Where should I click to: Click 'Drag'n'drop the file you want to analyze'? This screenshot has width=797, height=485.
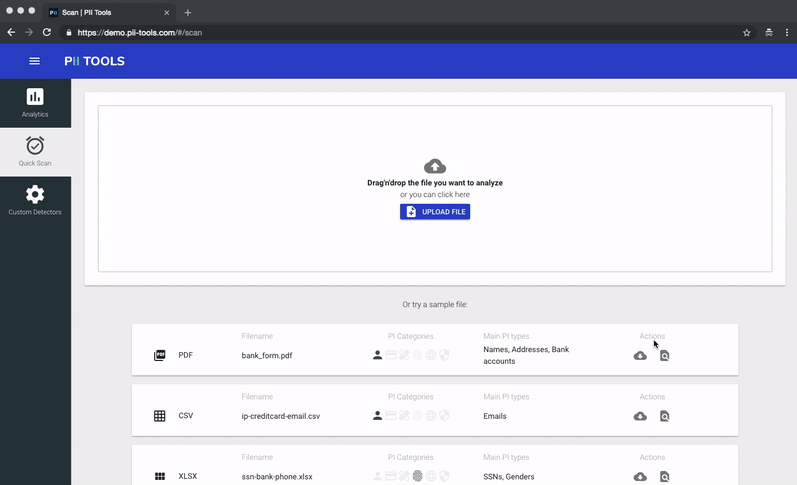[x=435, y=183]
